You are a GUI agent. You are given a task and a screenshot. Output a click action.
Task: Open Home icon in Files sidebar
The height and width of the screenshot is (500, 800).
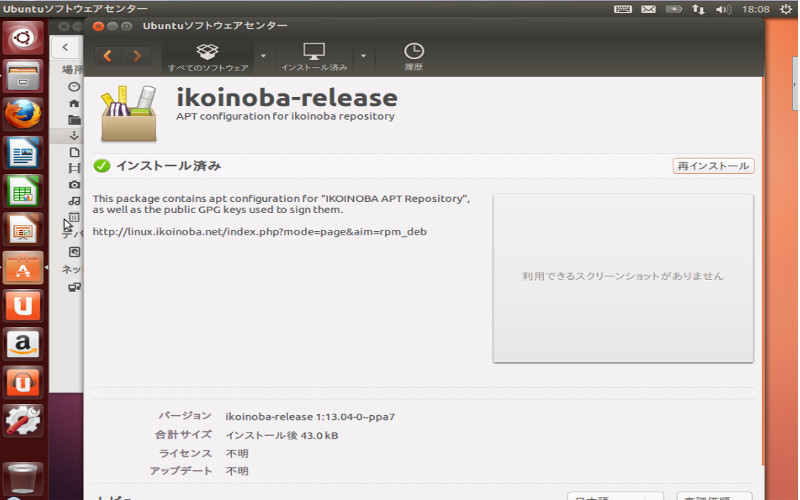pos(74,104)
